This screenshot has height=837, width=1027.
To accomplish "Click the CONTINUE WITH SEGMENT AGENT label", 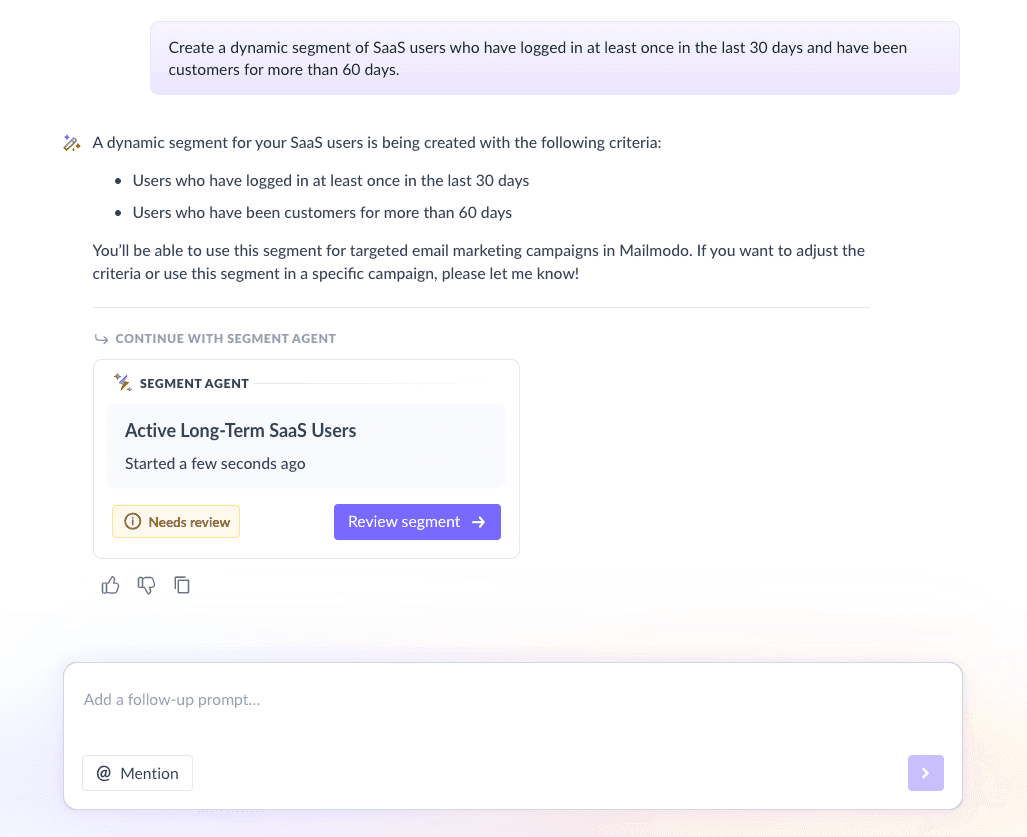I will [225, 338].
